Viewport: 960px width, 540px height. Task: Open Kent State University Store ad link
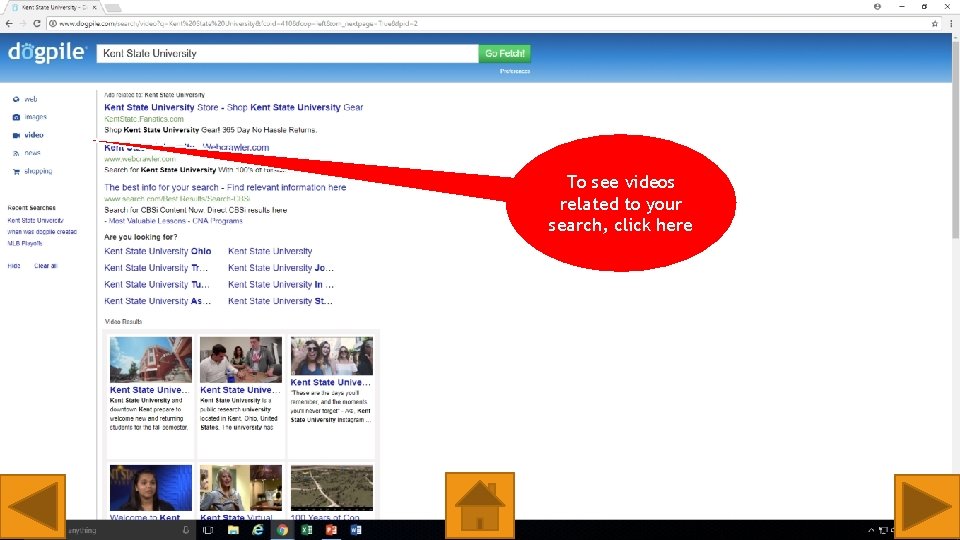click(233, 107)
